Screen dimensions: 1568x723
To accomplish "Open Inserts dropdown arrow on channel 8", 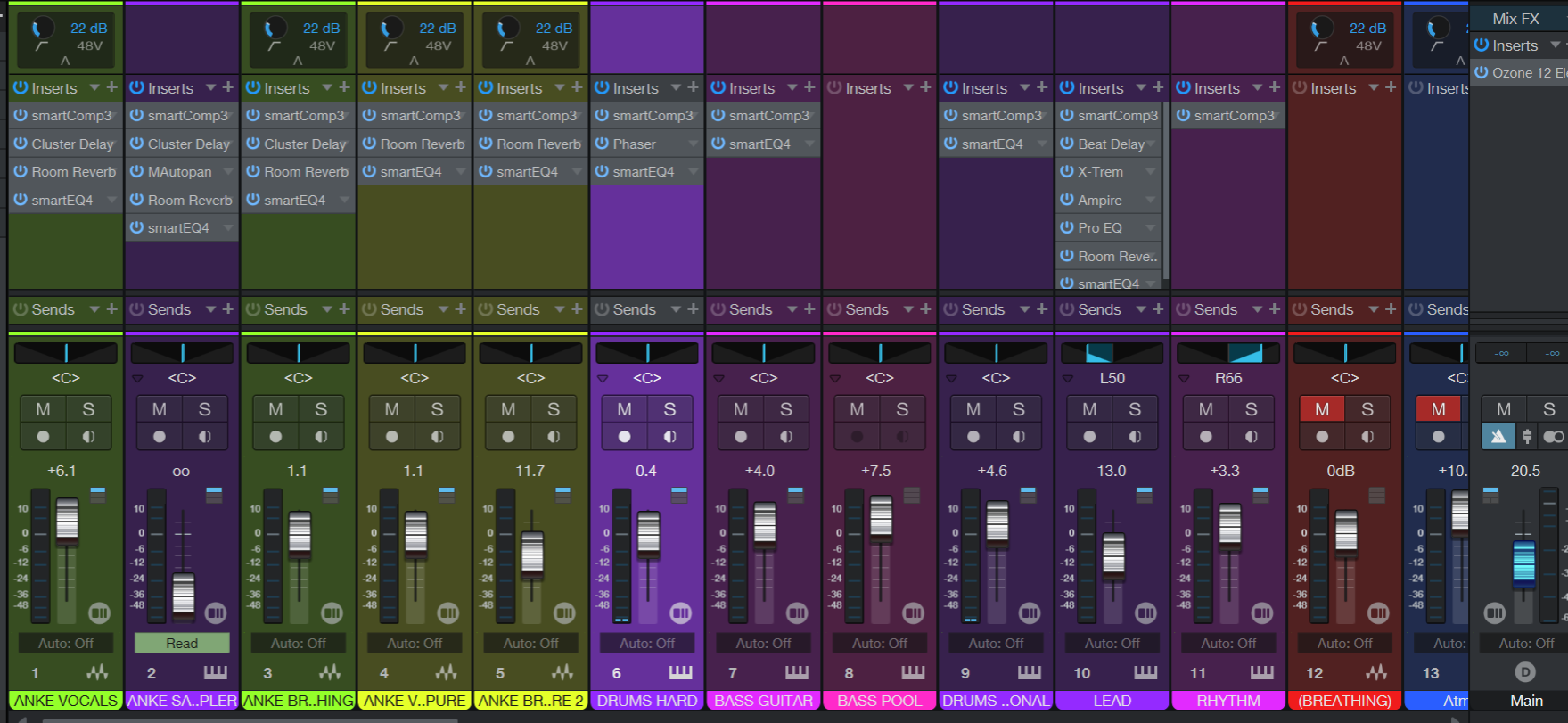I will coord(908,87).
